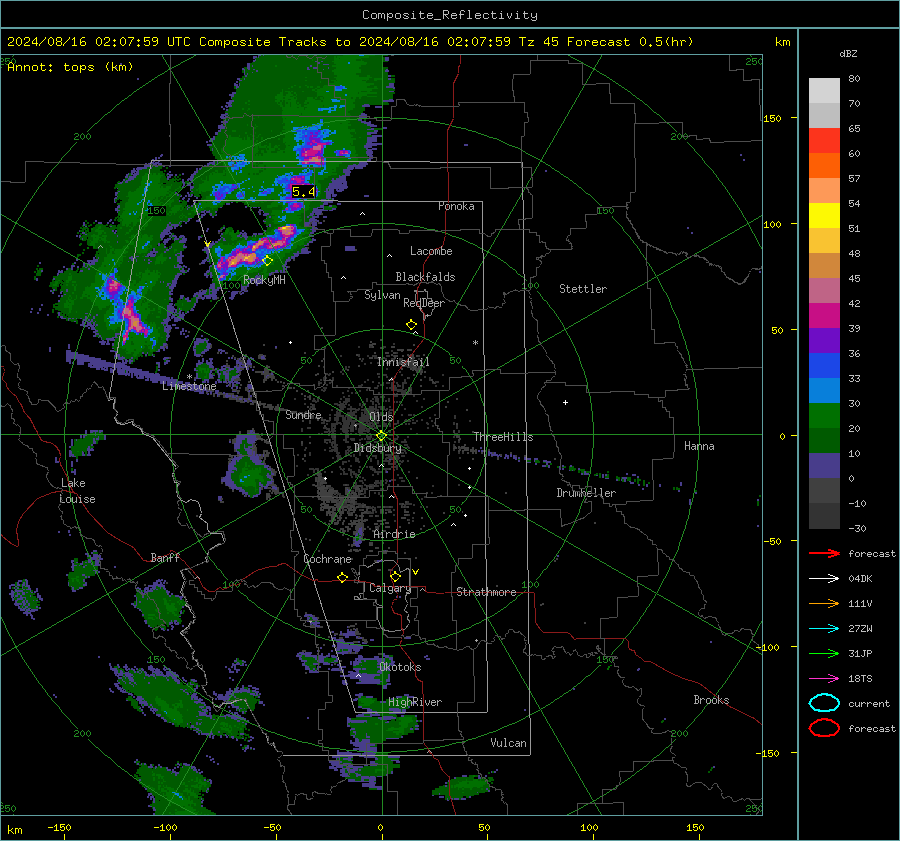900x841 pixels.
Task: Click the yellow diamond marker inside Calgary
Action: pyautogui.click(x=395, y=576)
